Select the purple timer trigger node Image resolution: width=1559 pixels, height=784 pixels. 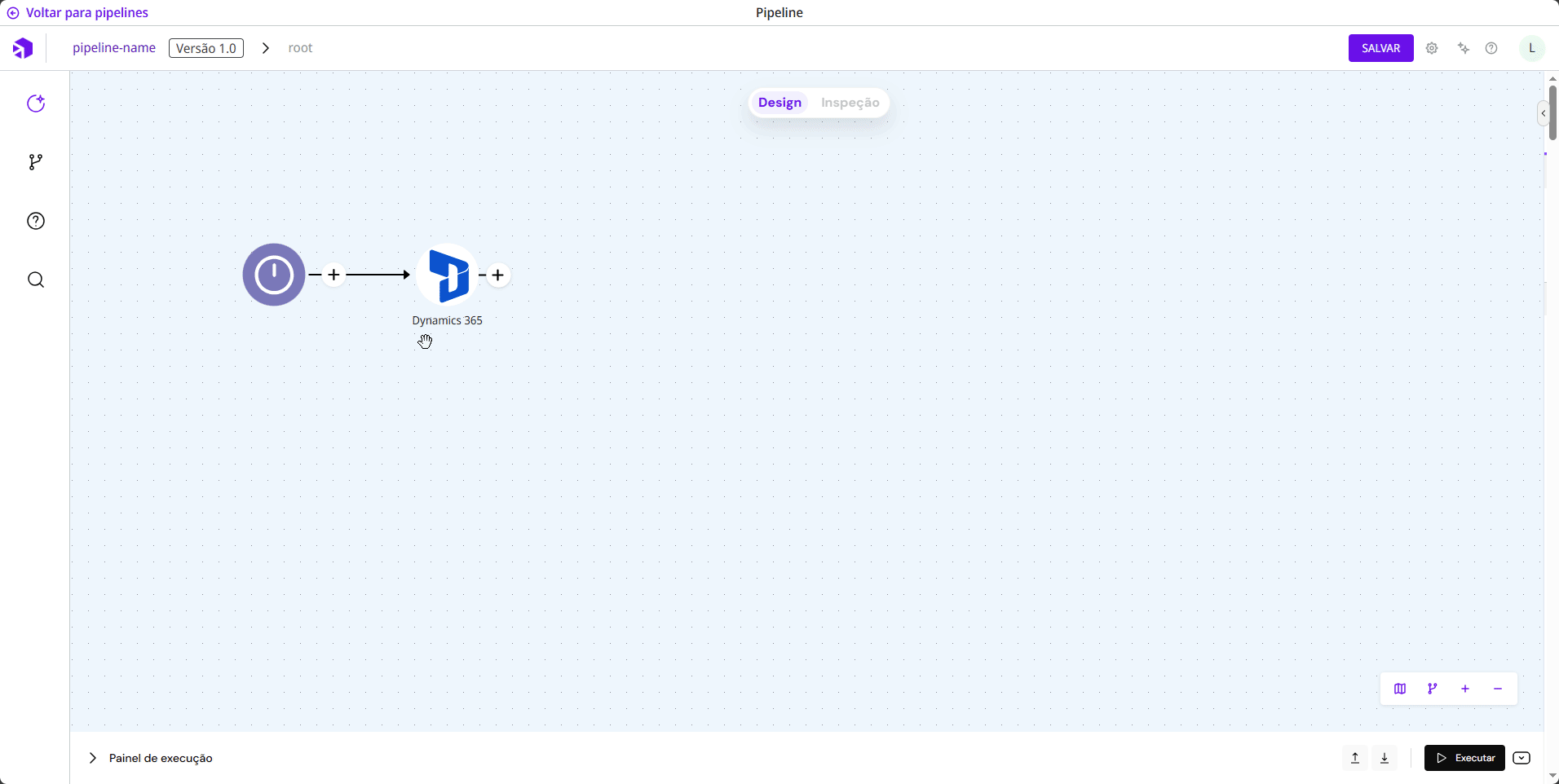pos(274,275)
